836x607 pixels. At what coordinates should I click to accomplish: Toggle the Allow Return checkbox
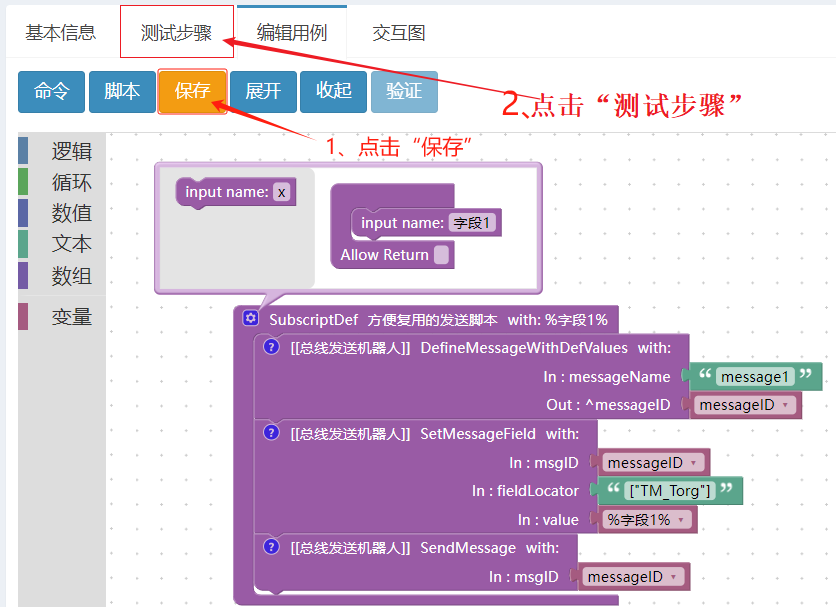pyautogui.click(x=441, y=254)
